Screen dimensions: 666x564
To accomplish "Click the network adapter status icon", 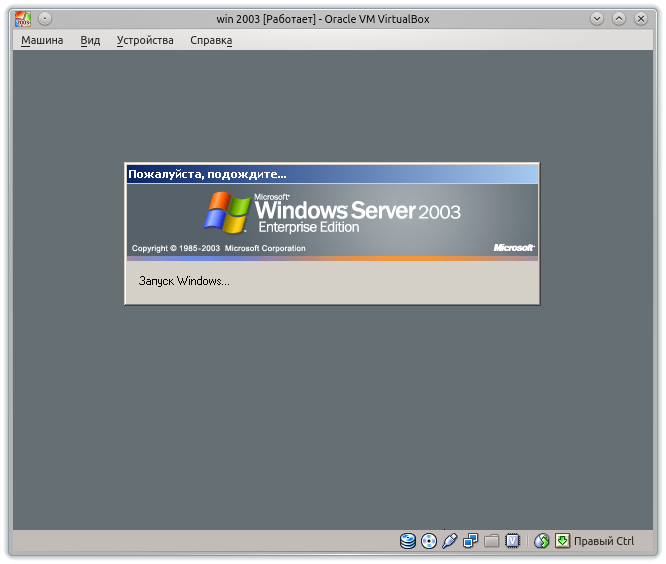I will pyautogui.click(x=470, y=541).
